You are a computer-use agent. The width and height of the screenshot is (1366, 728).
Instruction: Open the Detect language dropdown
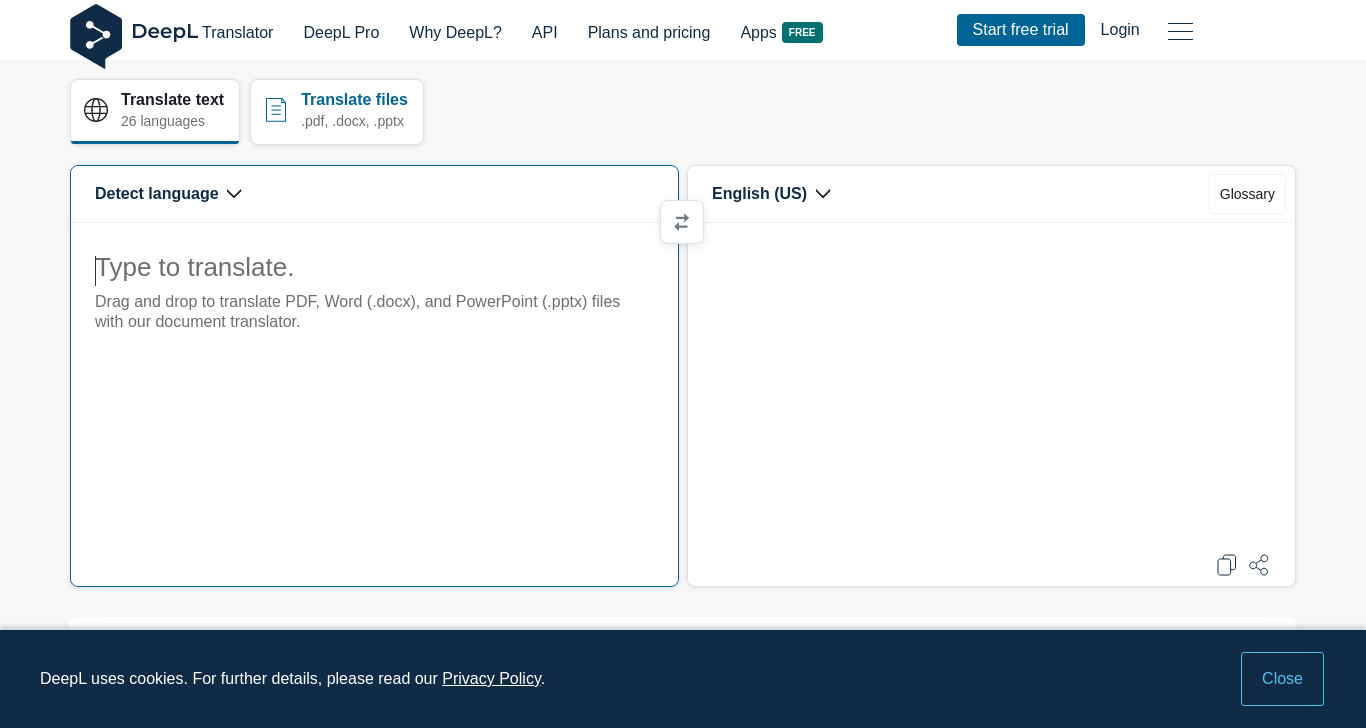pyautogui.click(x=168, y=194)
